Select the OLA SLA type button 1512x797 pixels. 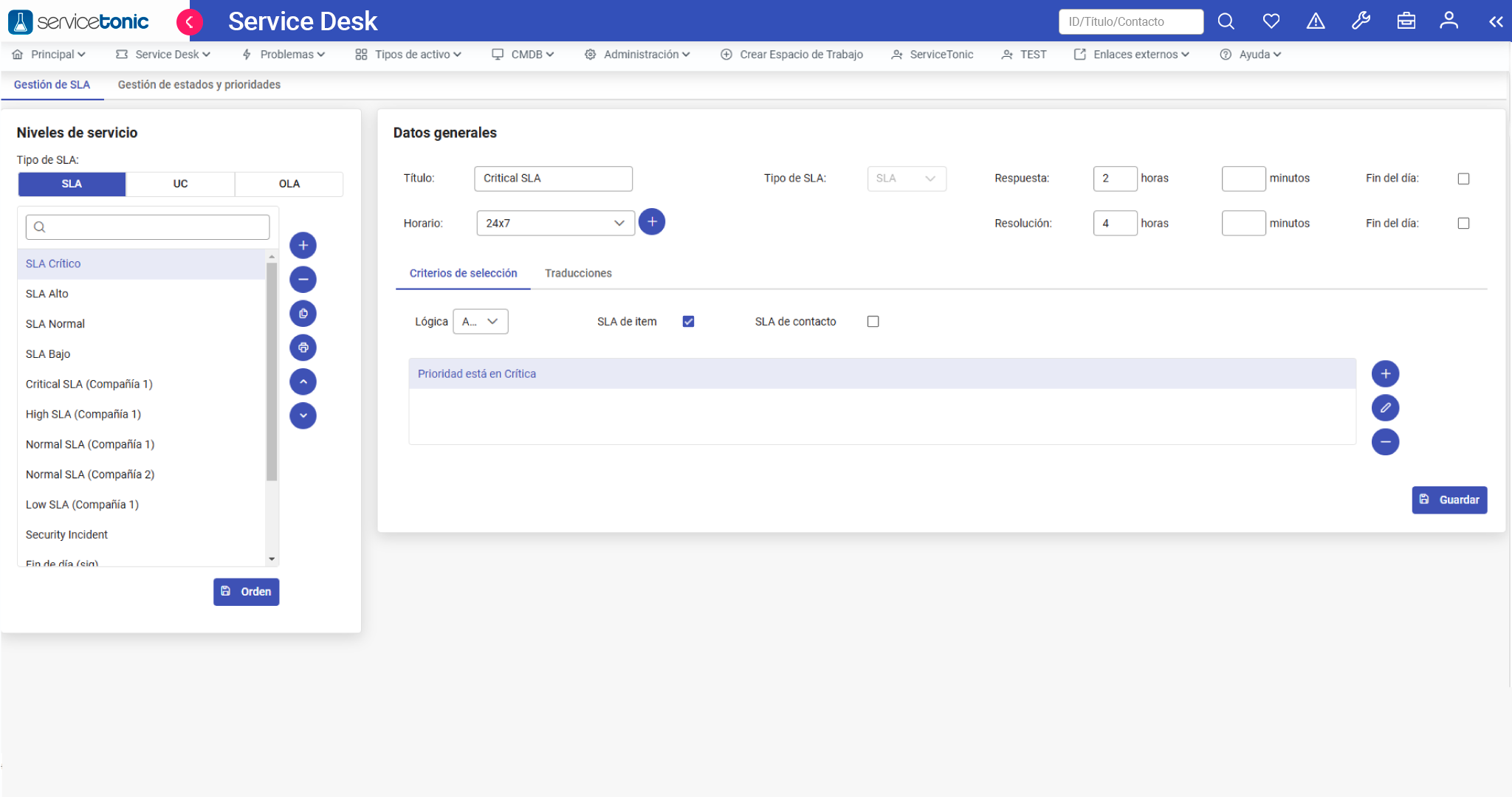[x=289, y=184]
